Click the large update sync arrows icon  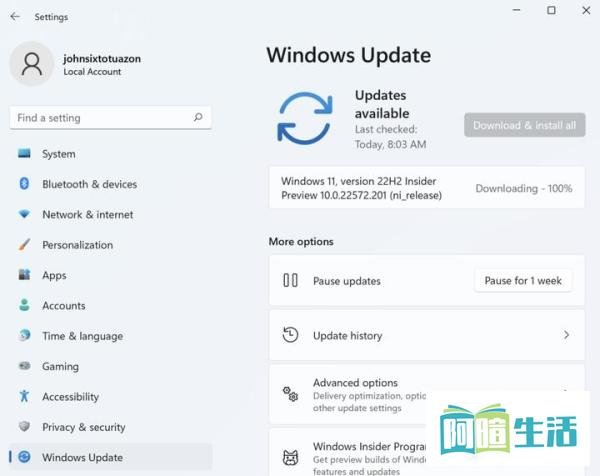pyautogui.click(x=305, y=118)
